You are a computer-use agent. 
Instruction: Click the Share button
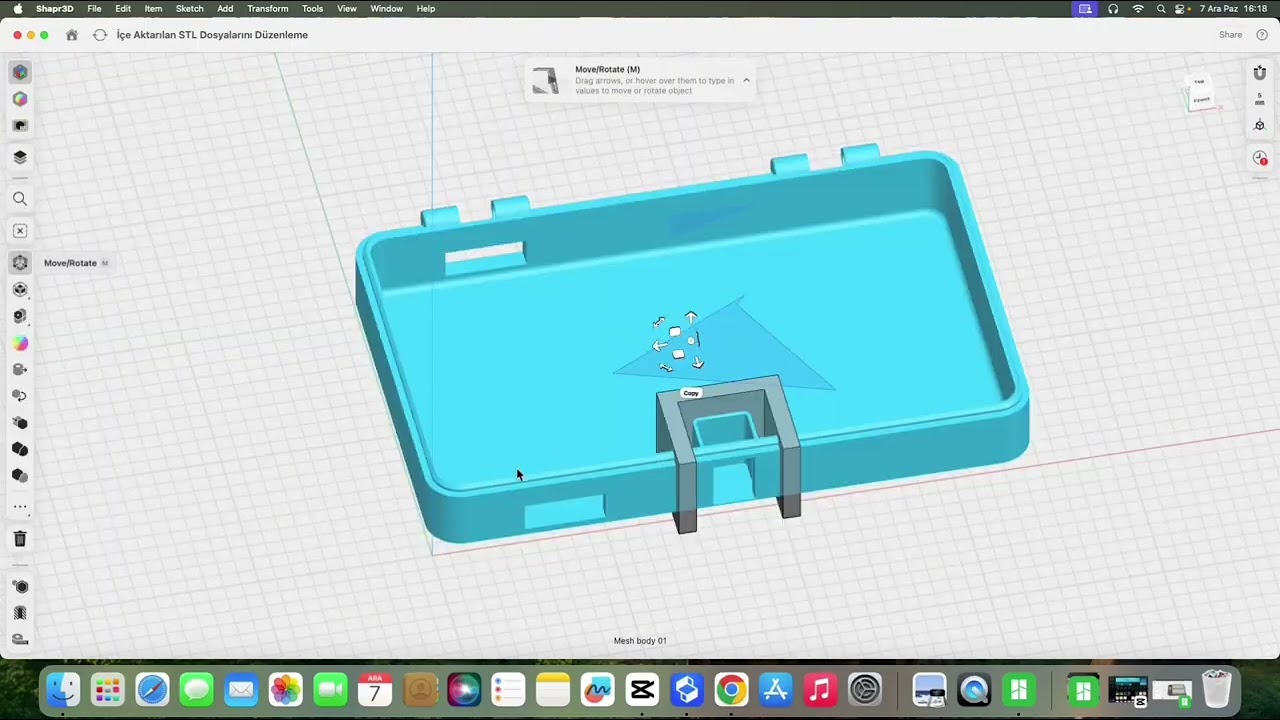click(1230, 35)
